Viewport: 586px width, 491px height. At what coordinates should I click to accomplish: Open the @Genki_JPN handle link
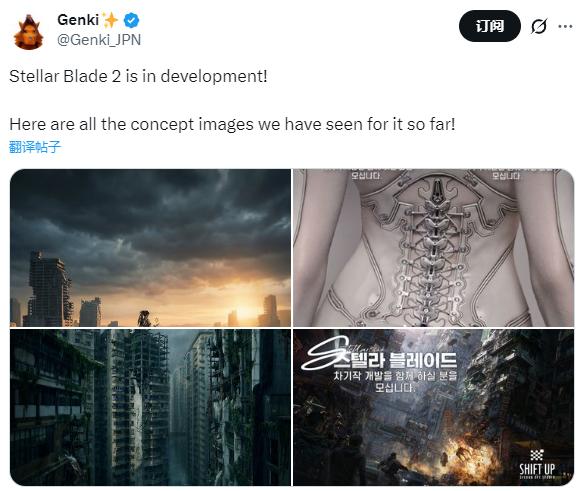pyautogui.click(x=99, y=40)
